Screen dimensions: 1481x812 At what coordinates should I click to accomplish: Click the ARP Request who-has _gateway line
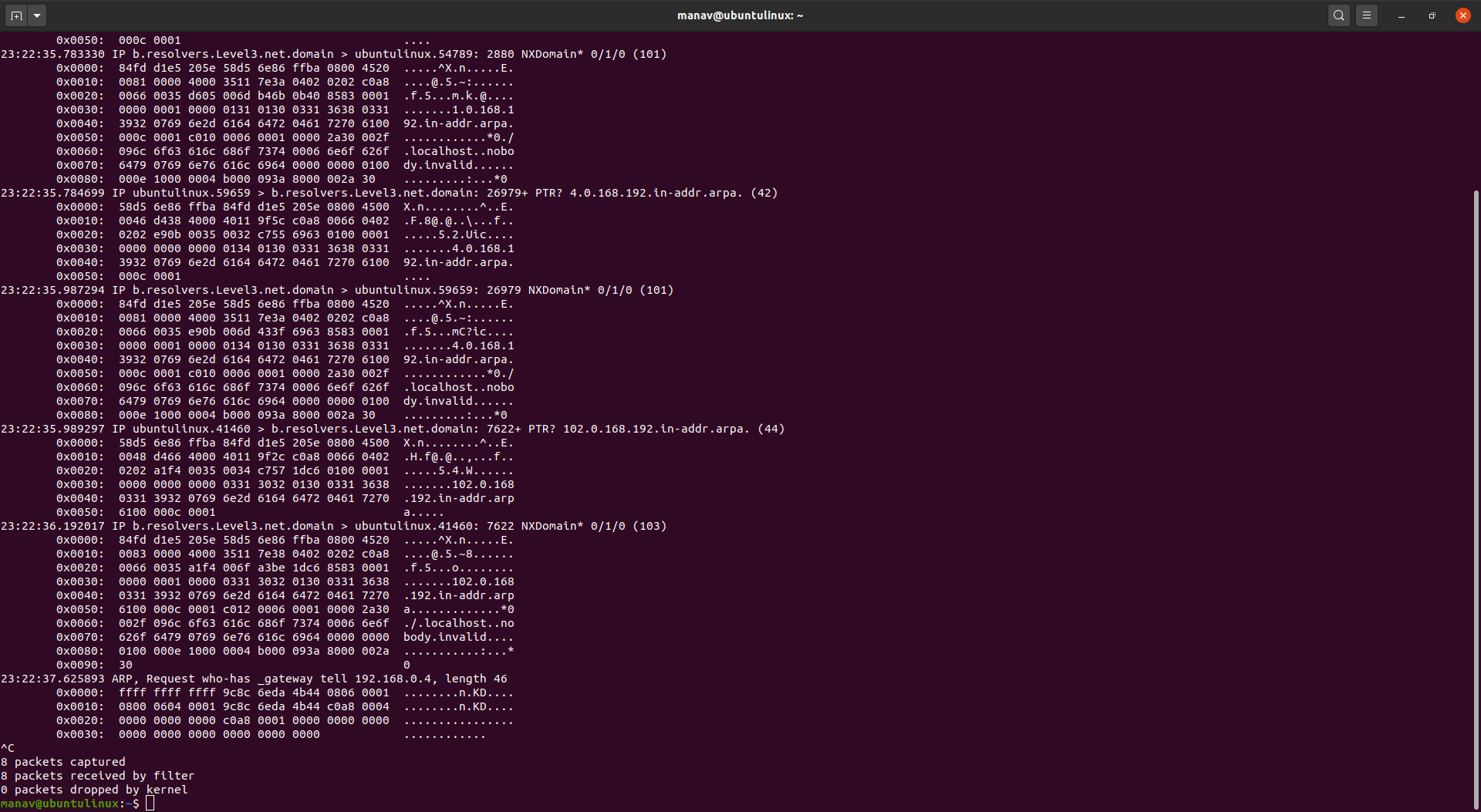tap(255, 679)
